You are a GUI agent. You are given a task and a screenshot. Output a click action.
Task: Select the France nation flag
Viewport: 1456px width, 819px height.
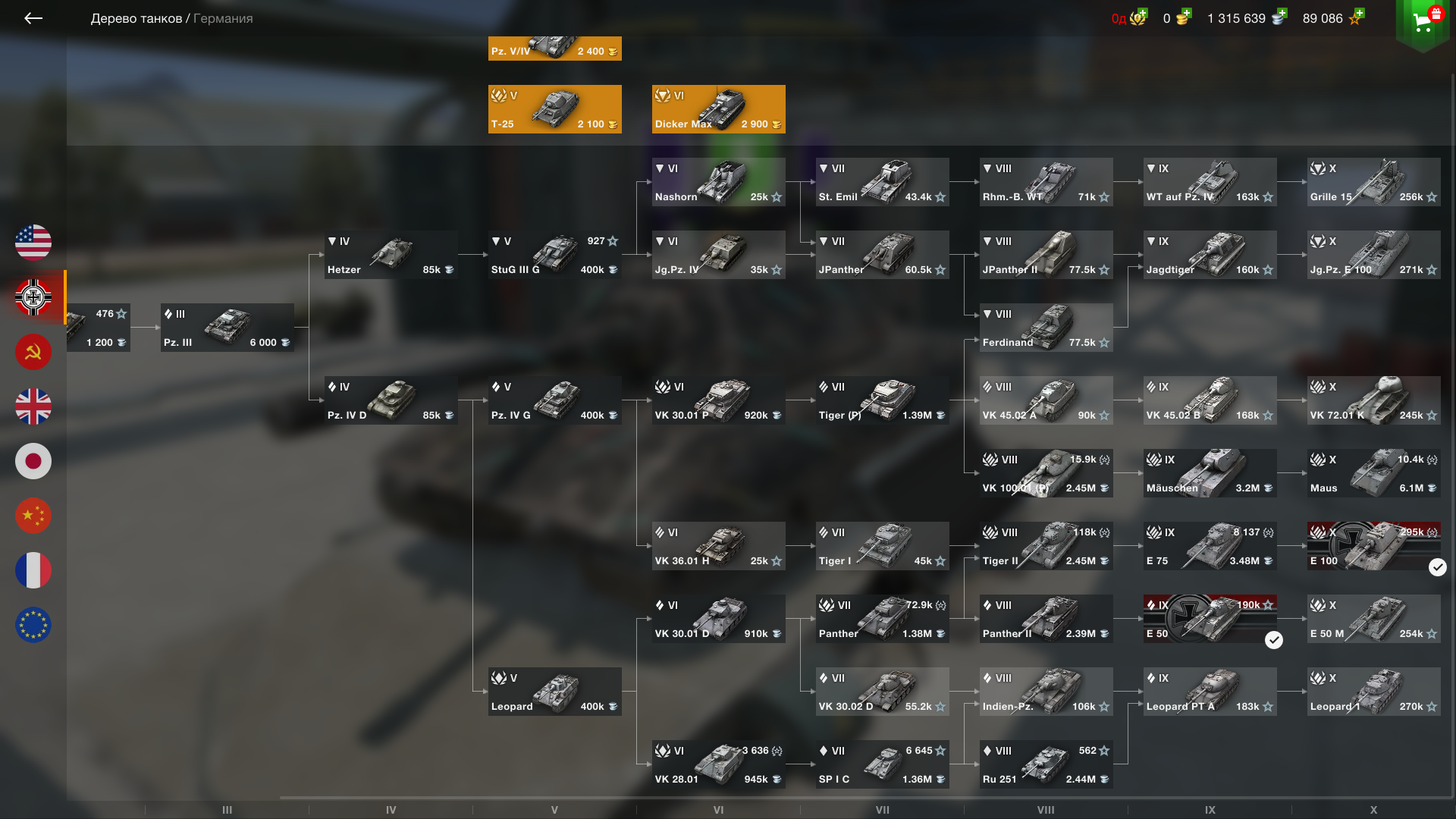point(33,570)
